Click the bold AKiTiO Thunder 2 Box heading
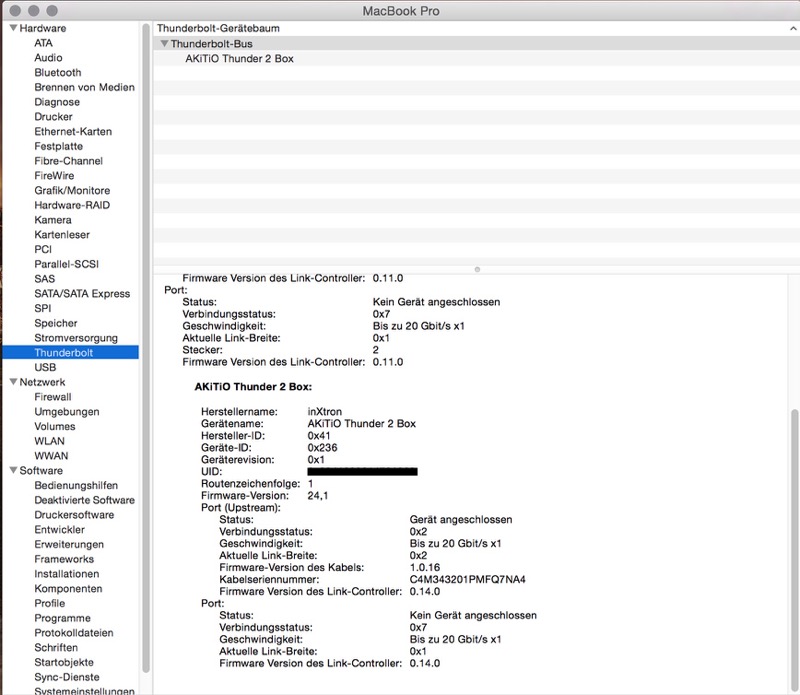Viewport: 800px width, 695px height. (x=253, y=387)
